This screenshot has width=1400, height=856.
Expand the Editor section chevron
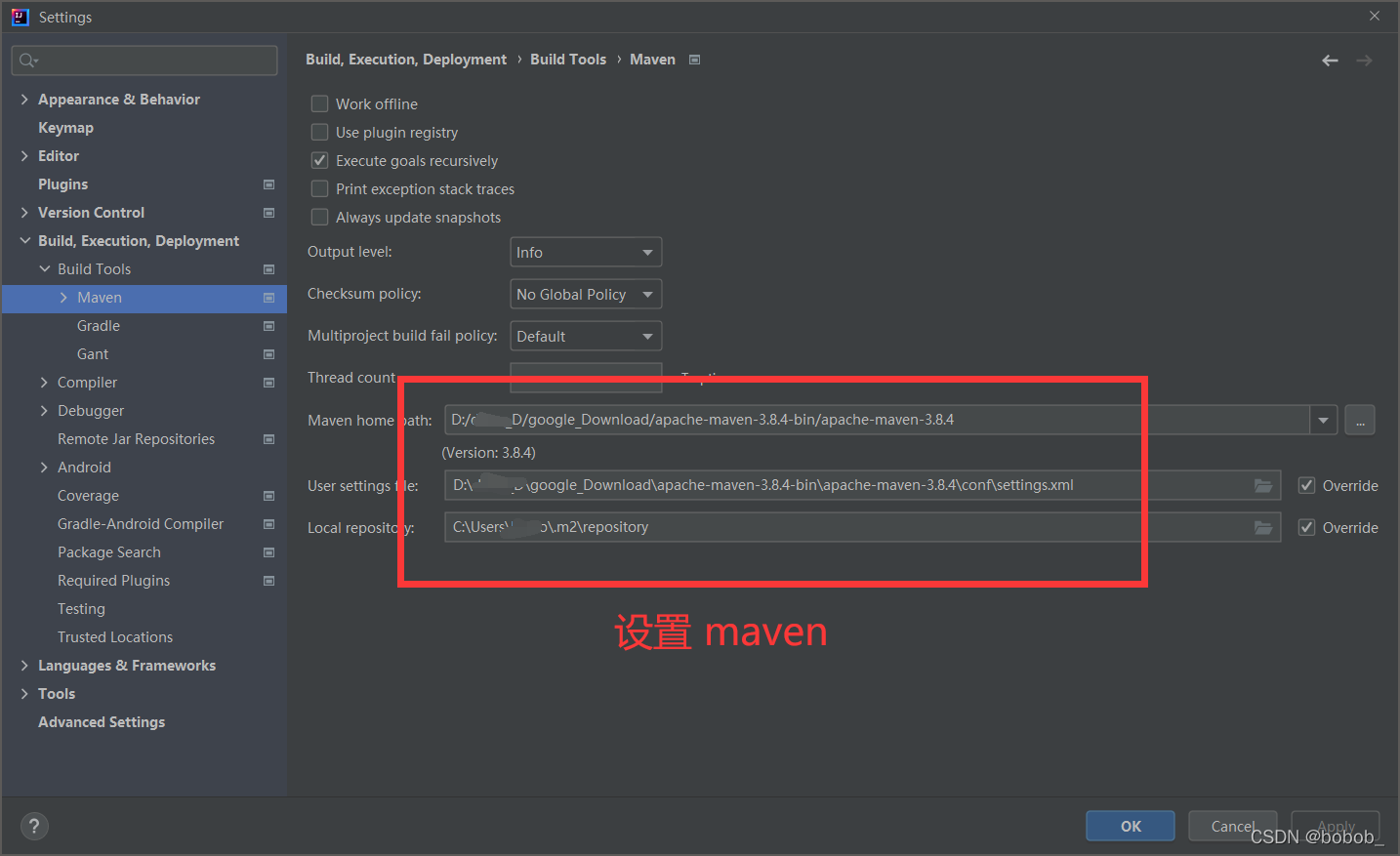click(x=24, y=156)
